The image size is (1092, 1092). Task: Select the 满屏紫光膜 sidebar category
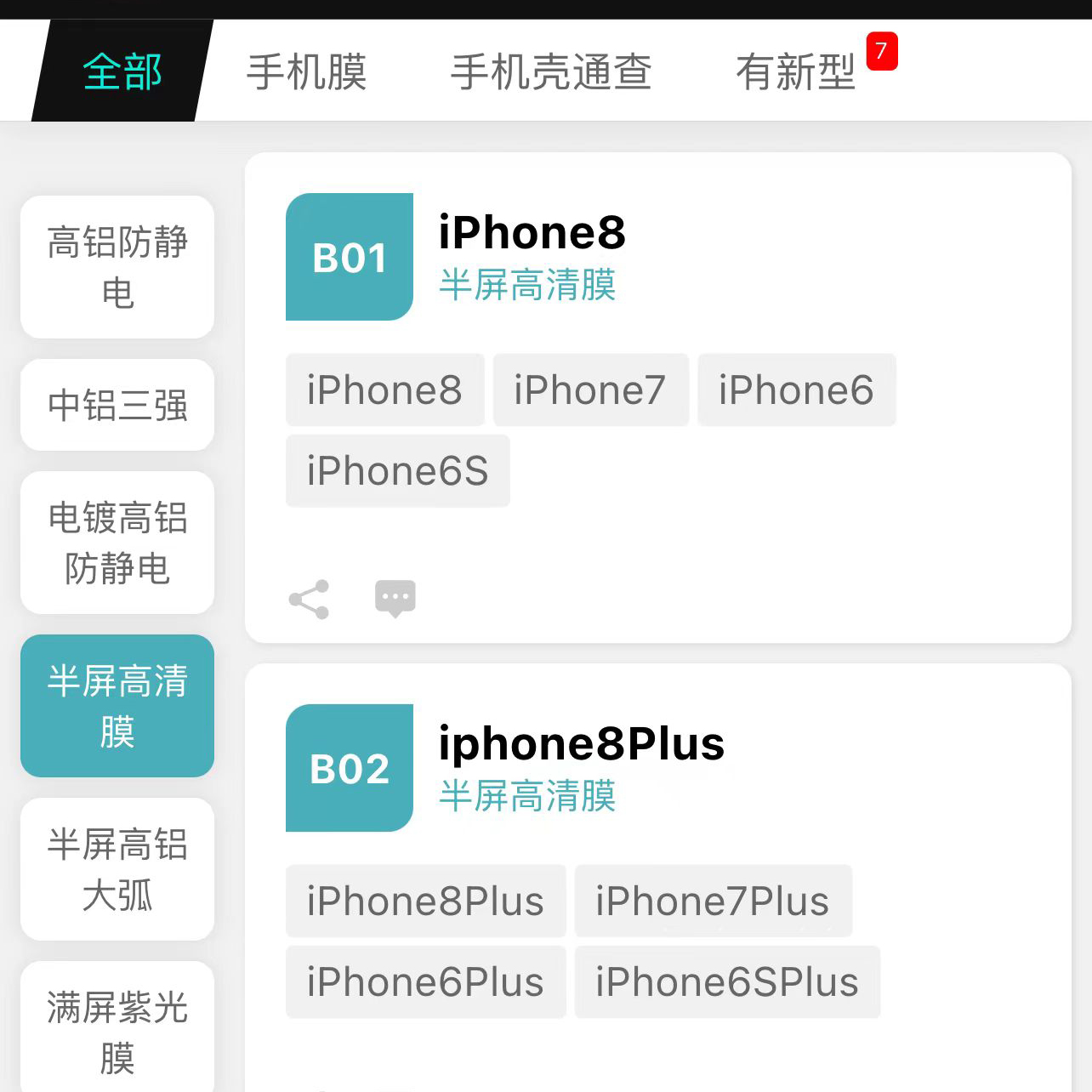(117, 1027)
